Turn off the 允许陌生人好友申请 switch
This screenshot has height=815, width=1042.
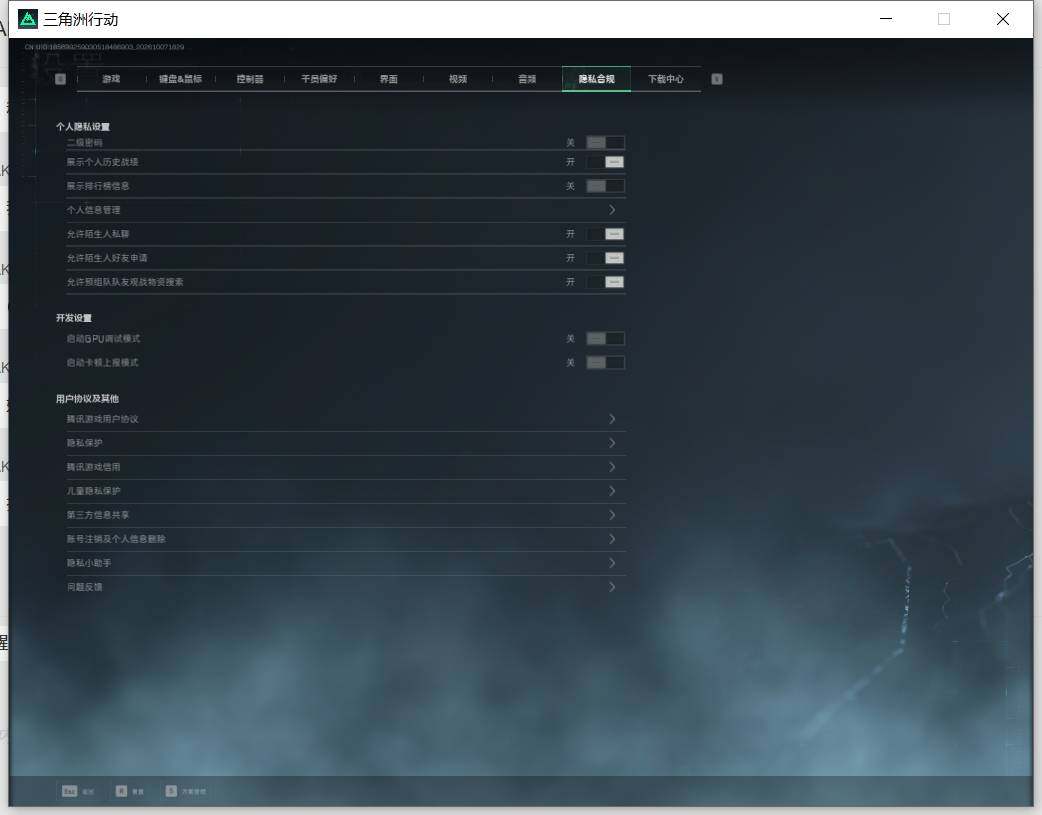[x=605, y=258]
